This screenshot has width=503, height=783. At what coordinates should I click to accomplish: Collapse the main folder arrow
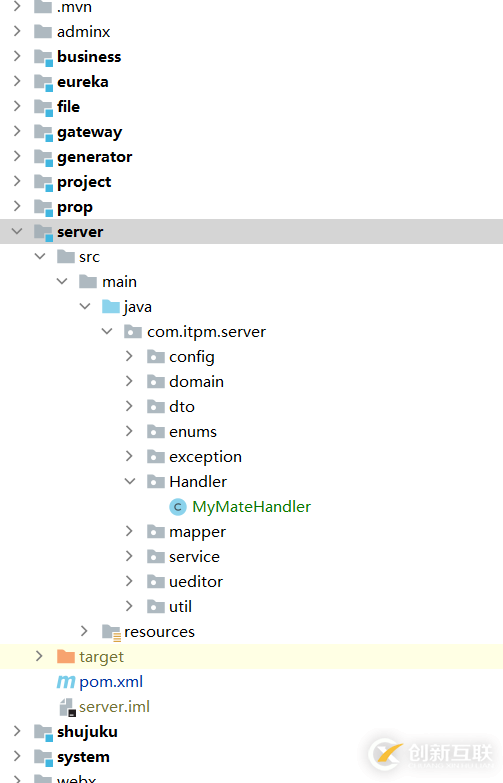pos(62,281)
